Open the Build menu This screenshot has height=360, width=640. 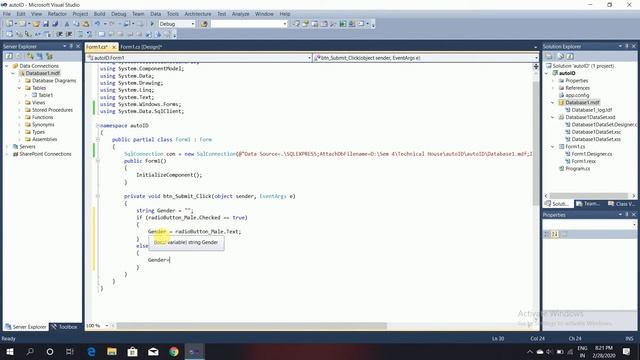[x=99, y=14]
